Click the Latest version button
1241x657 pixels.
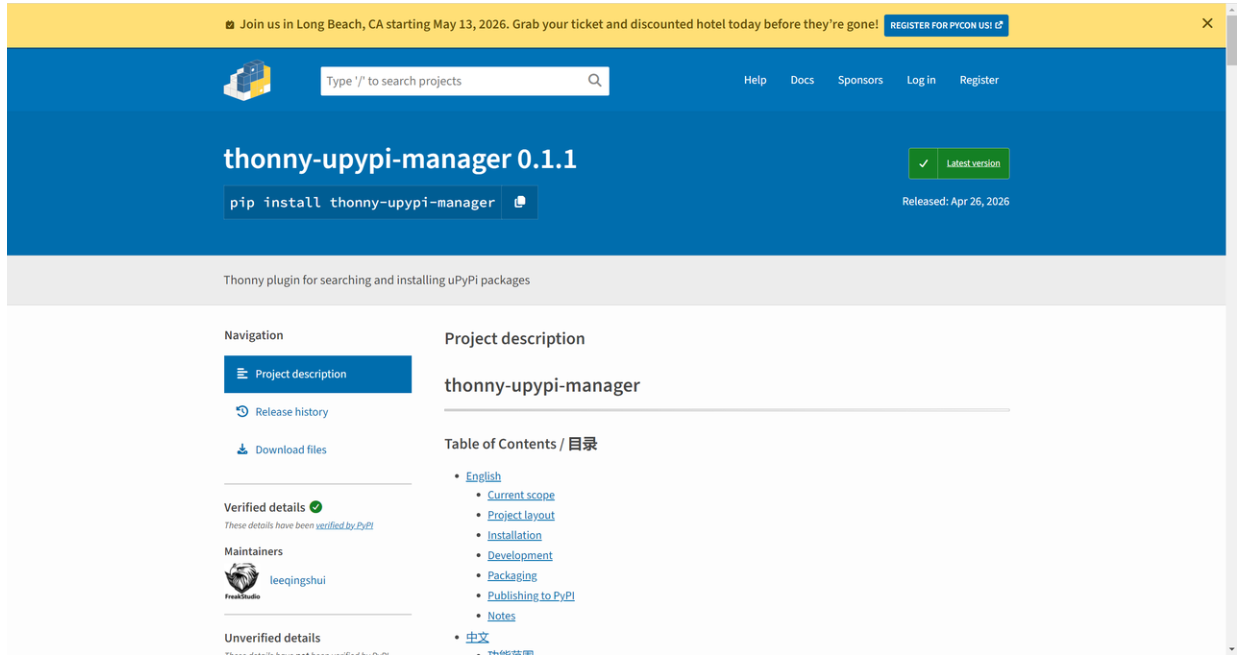pyautogui.click(x=959, y=164)
